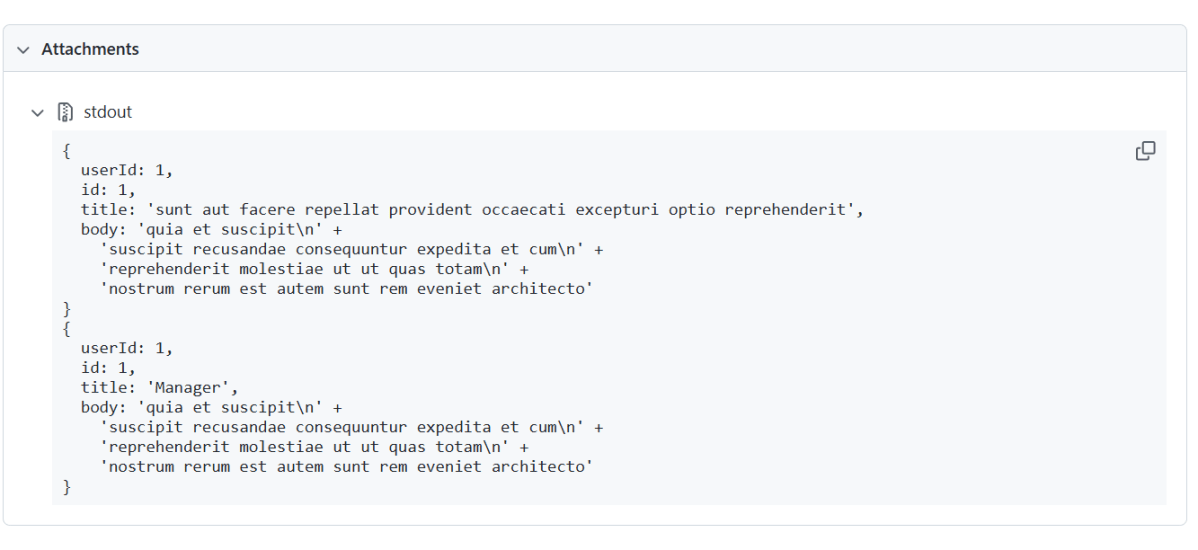Click the second "body: 'quia et suscipit" line

click(x=211, y=407)
